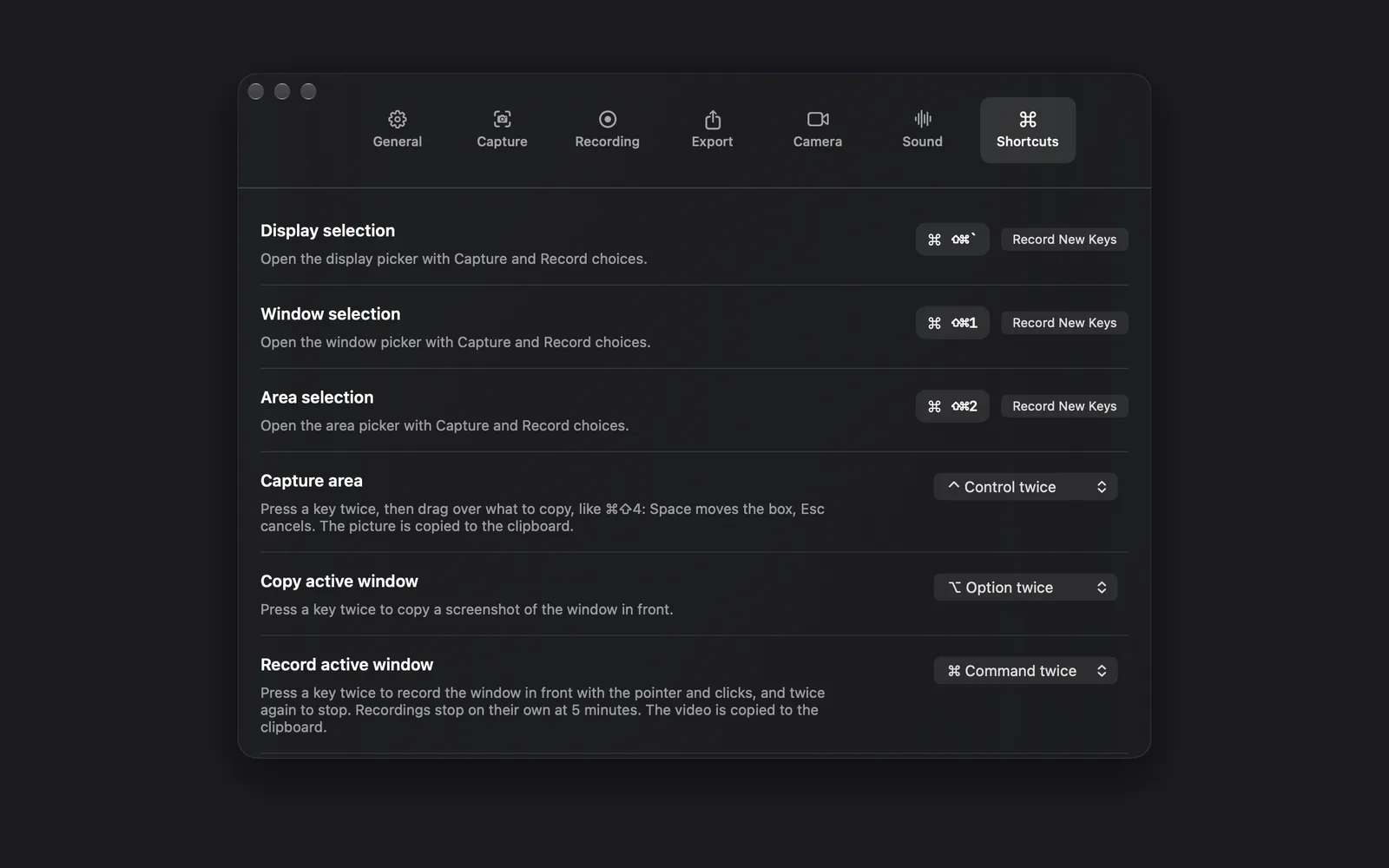Select the Camera tab
Image resolution: width=1389 pixels, height=868 pixels.
(x=817, y=129)
